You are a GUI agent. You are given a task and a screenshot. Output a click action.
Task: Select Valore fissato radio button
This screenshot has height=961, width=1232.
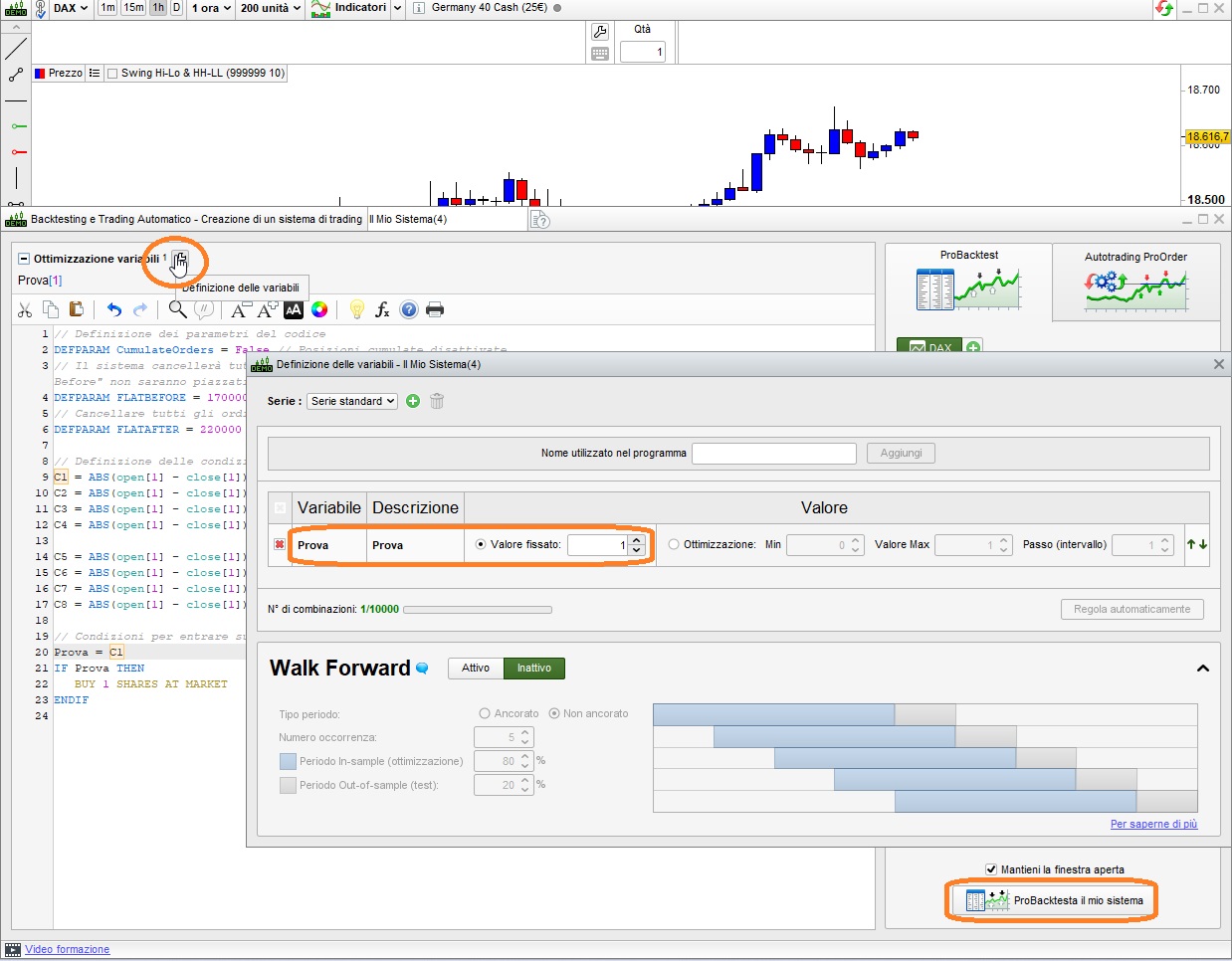[x=481, y=544]
